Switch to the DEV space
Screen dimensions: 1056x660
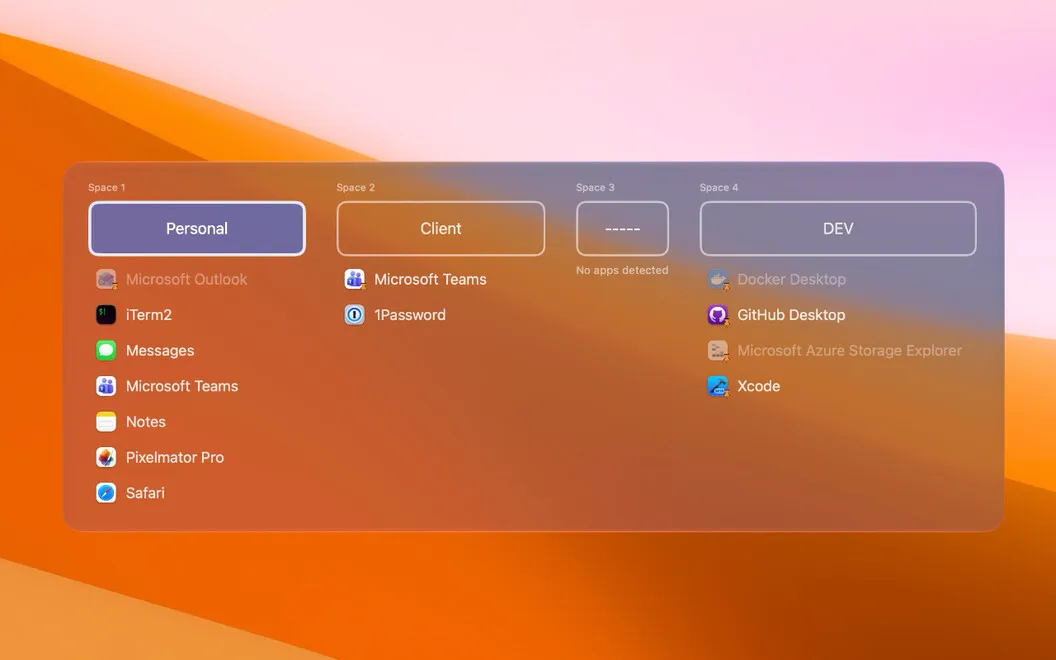point(838,228)
